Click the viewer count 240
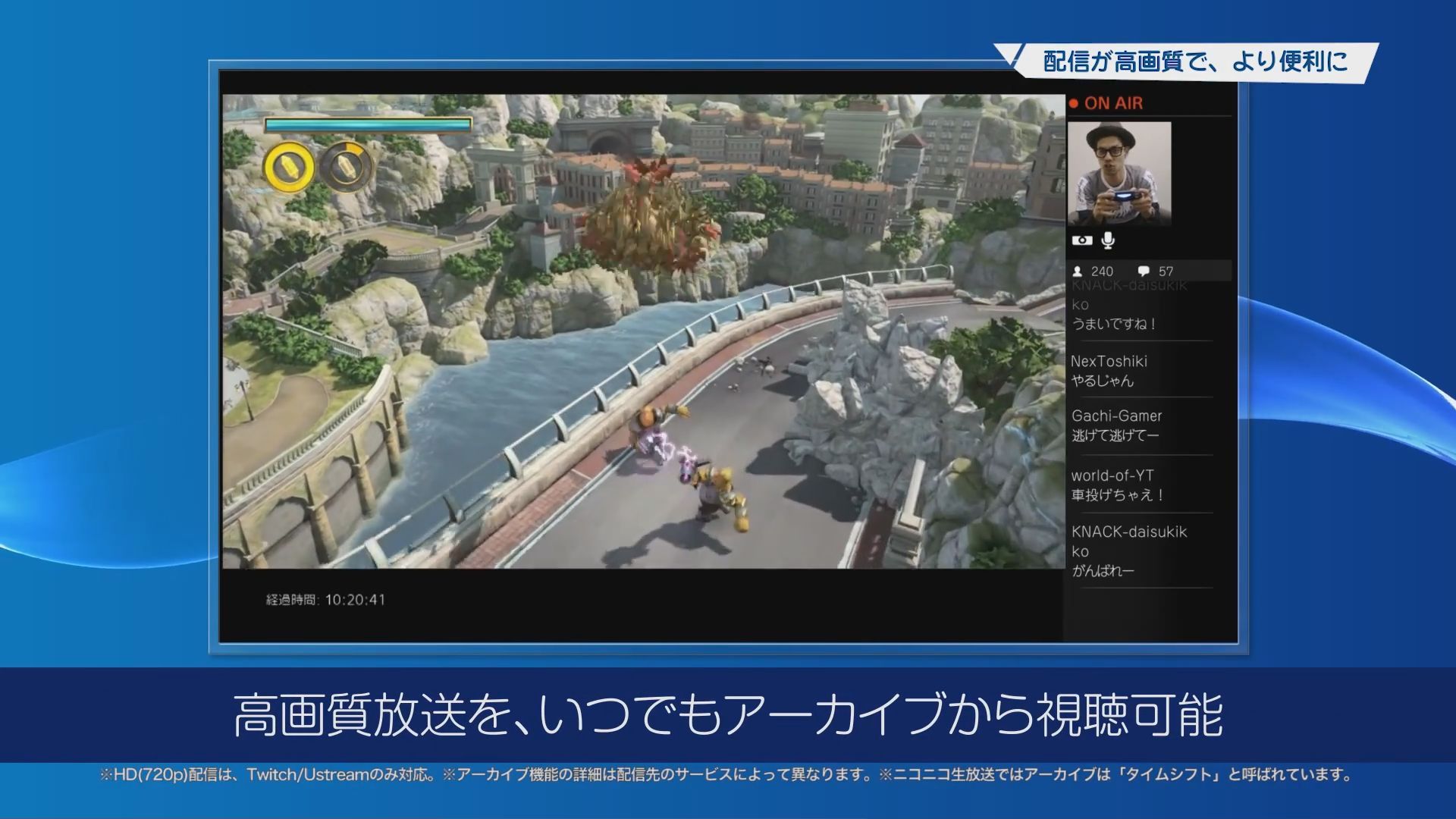The image size is (1456, 819). (x=1102, y=271)
